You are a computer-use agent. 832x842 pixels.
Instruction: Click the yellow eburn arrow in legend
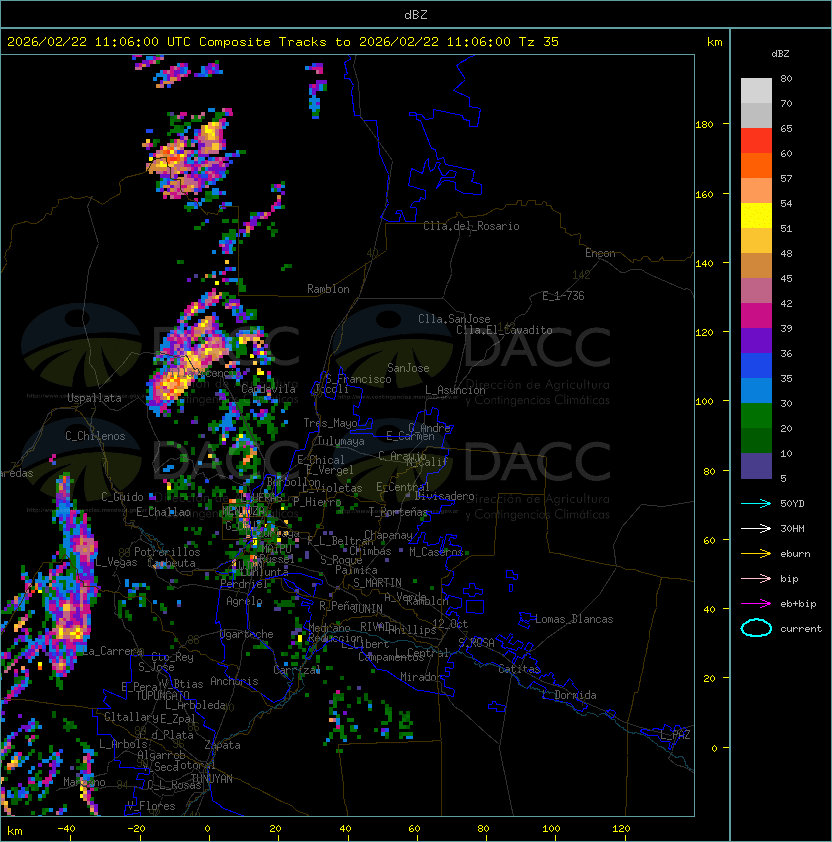(756, 554)
